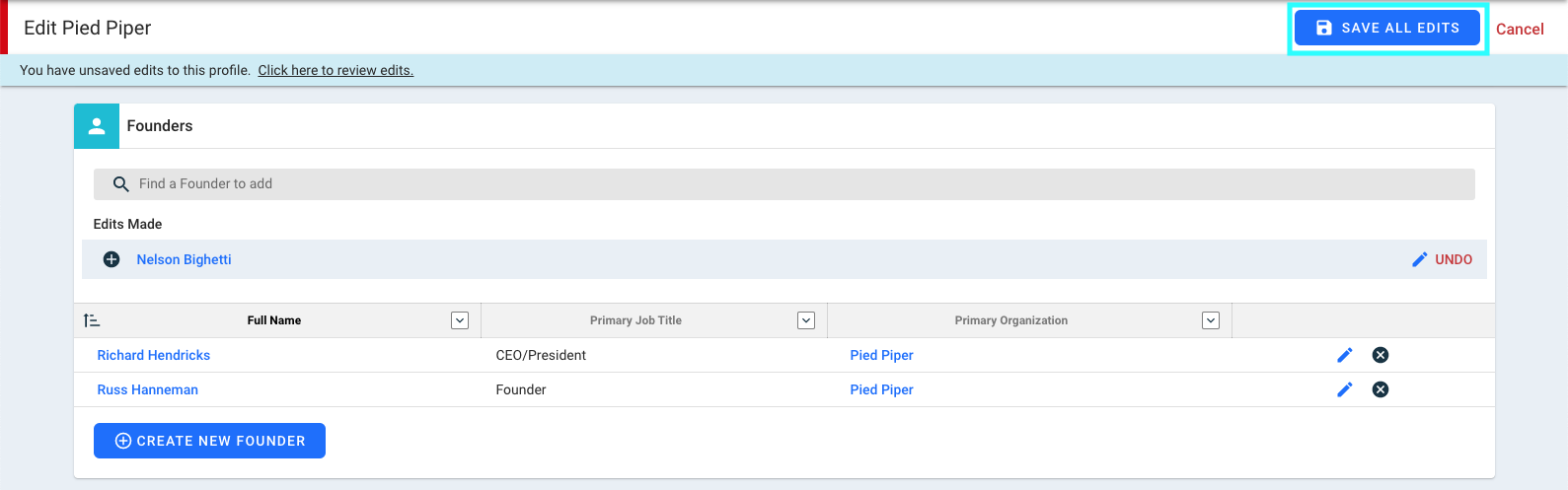Click the plus icon beside Nelson Bighetti
This screenshot has height=490, width=1568.
click(x=112, y=259)
